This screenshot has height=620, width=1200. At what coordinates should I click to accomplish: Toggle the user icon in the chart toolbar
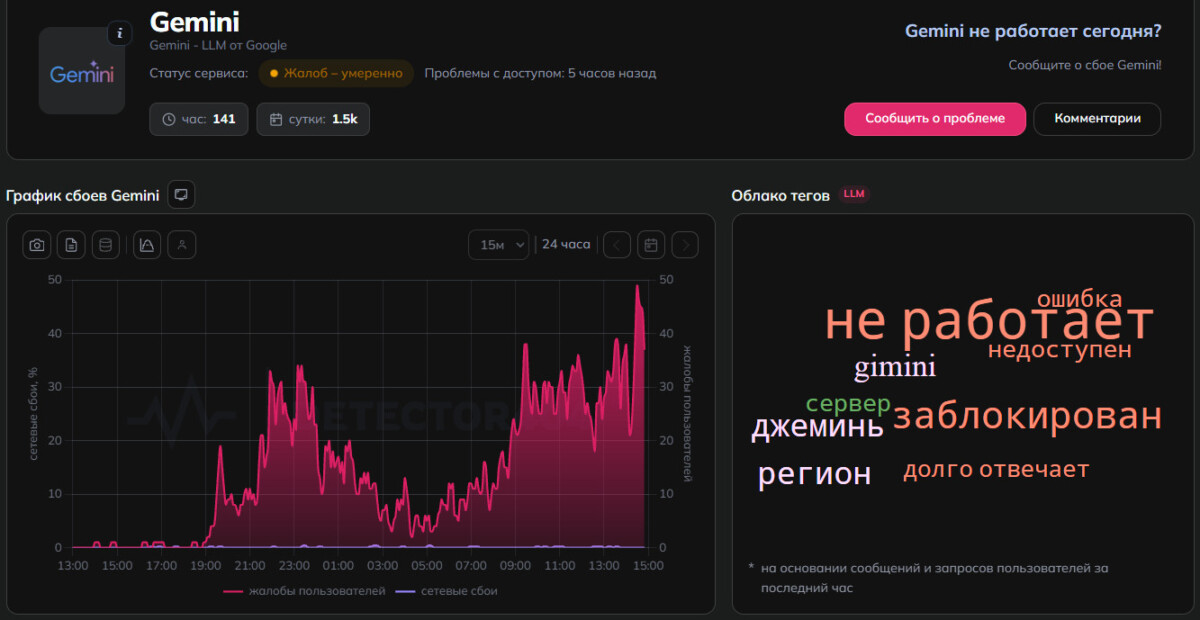[x=181, y=245]
